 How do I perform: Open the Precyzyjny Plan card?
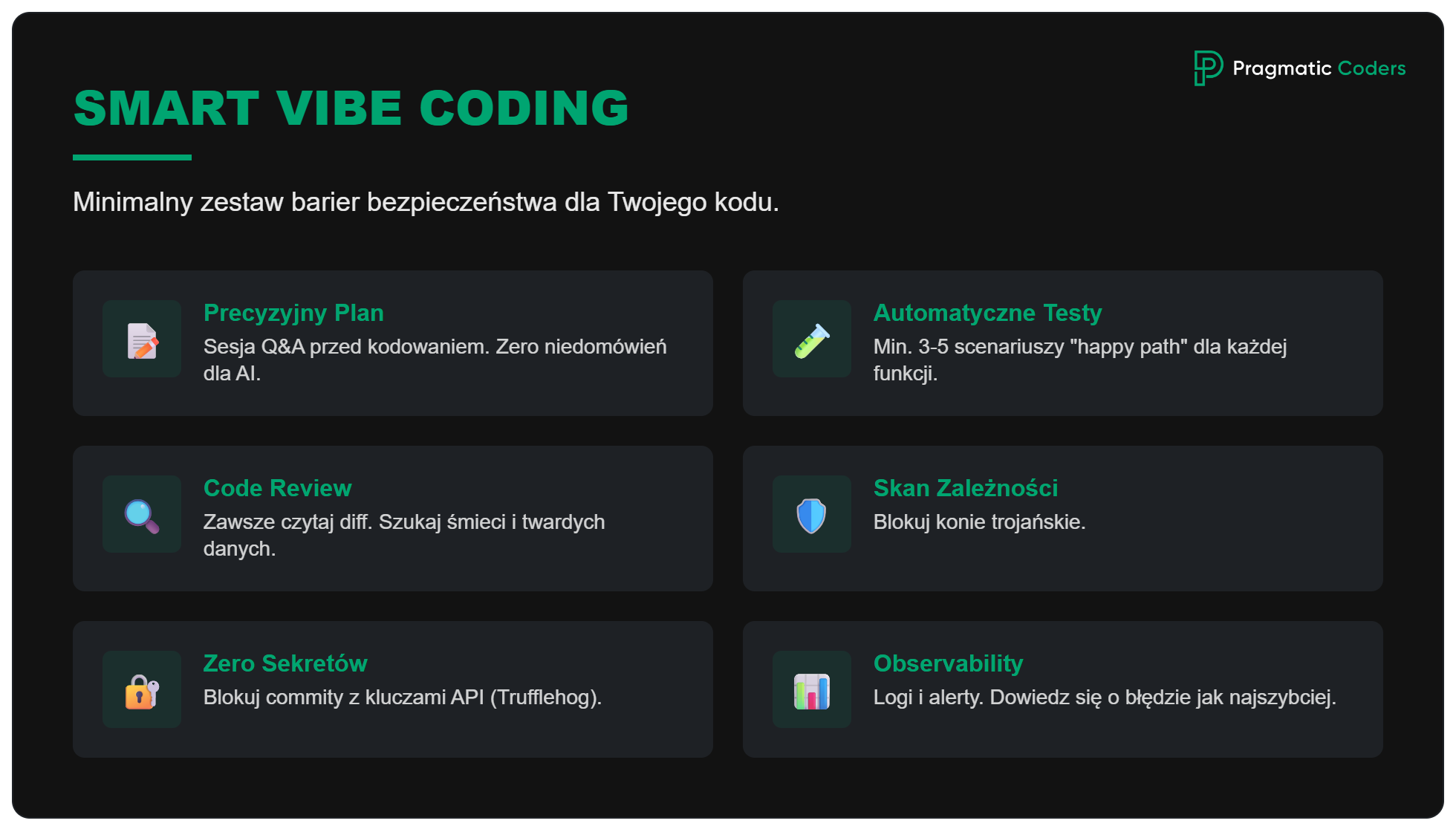tap(392, 342)
